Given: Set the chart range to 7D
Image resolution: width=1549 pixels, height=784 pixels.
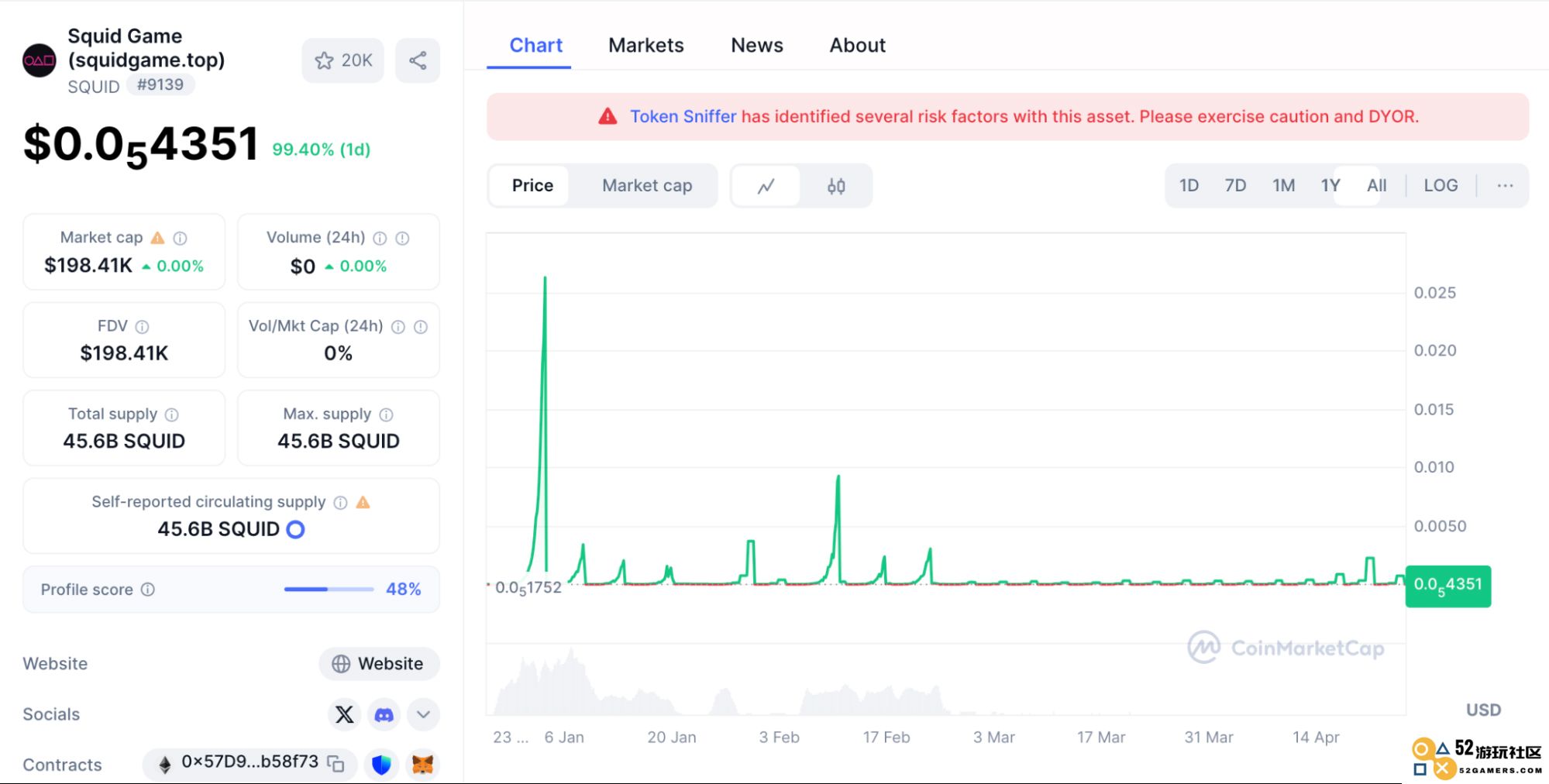Looking at the screenshot, I should point(1235,186).
